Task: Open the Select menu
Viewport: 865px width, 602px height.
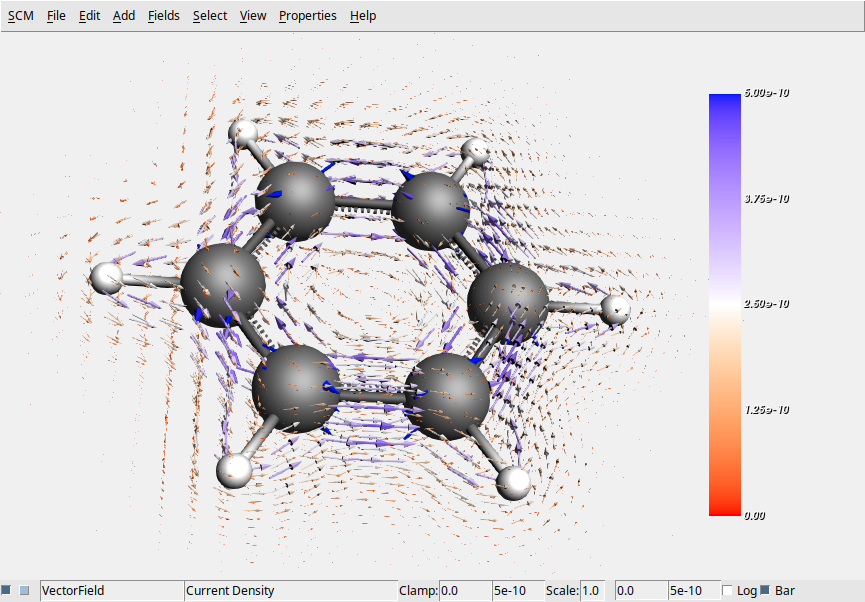Action: pos(209,15)
